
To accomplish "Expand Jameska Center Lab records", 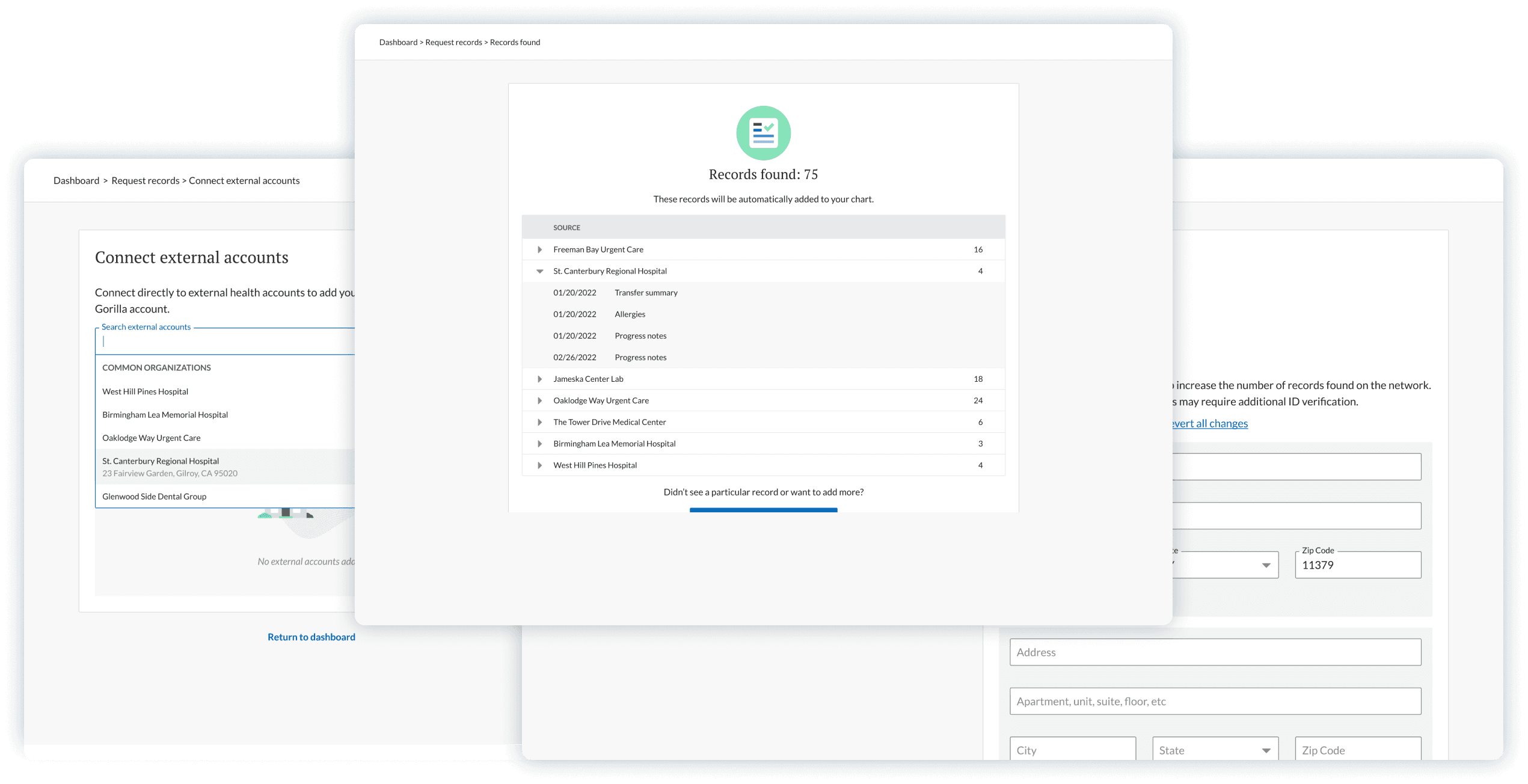I will click(x=539, y=379).
